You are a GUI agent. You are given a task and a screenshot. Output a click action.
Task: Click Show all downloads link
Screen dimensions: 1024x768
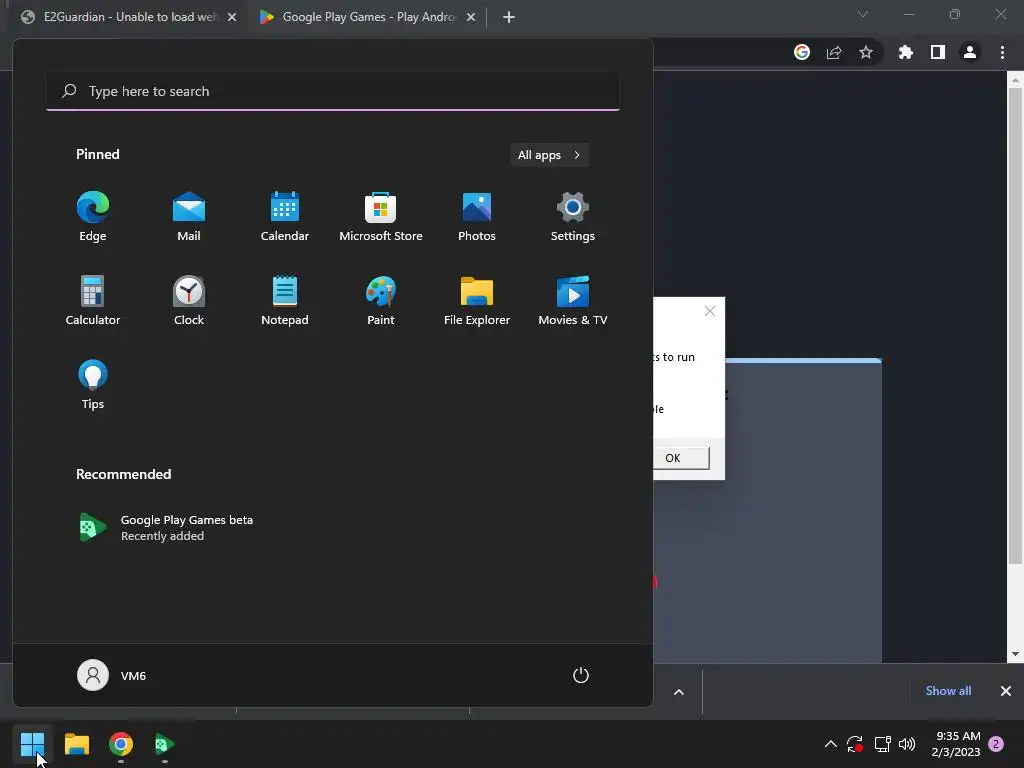coord(948,691)
